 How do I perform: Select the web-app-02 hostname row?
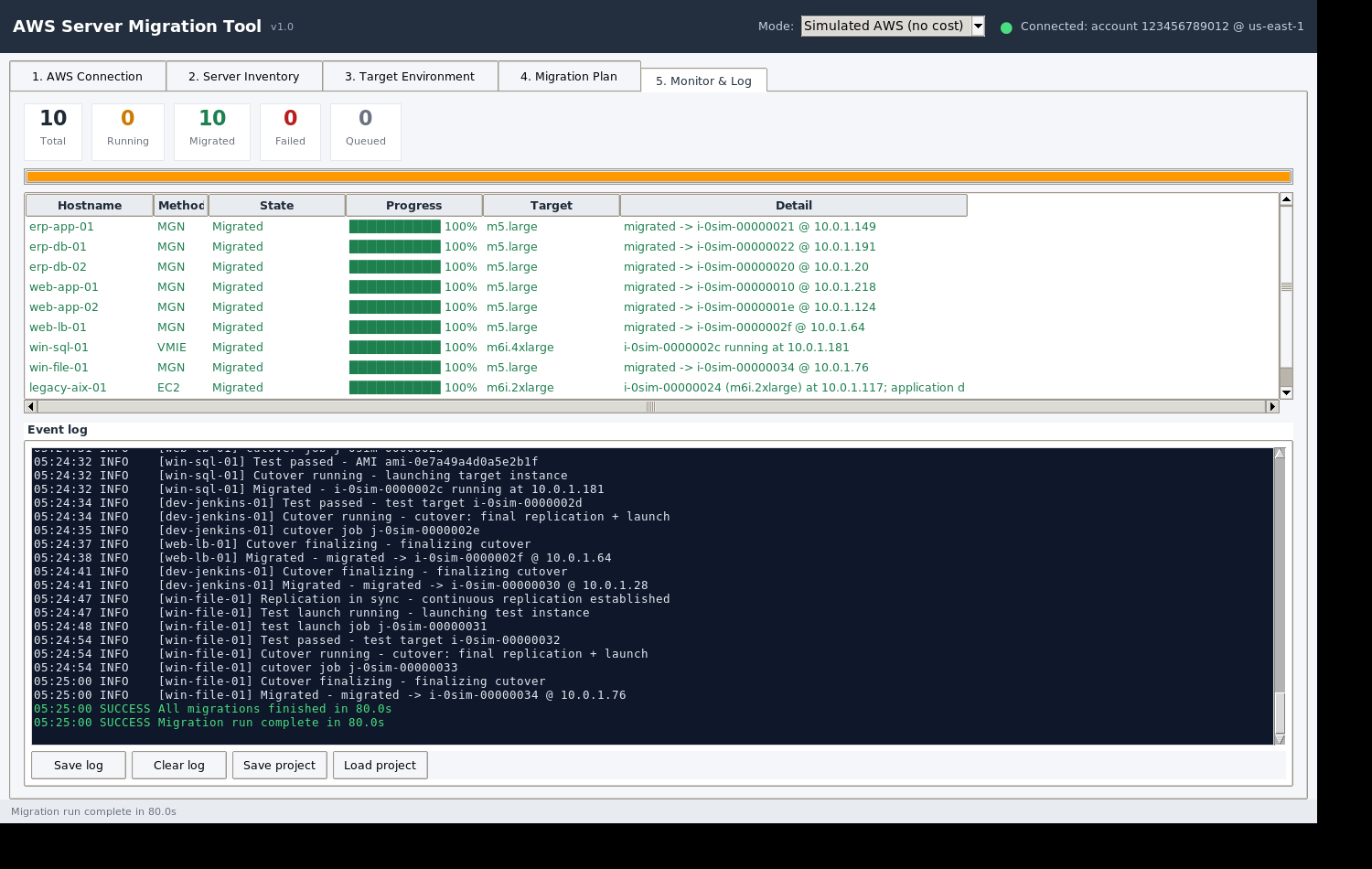(x=64, y=307)
